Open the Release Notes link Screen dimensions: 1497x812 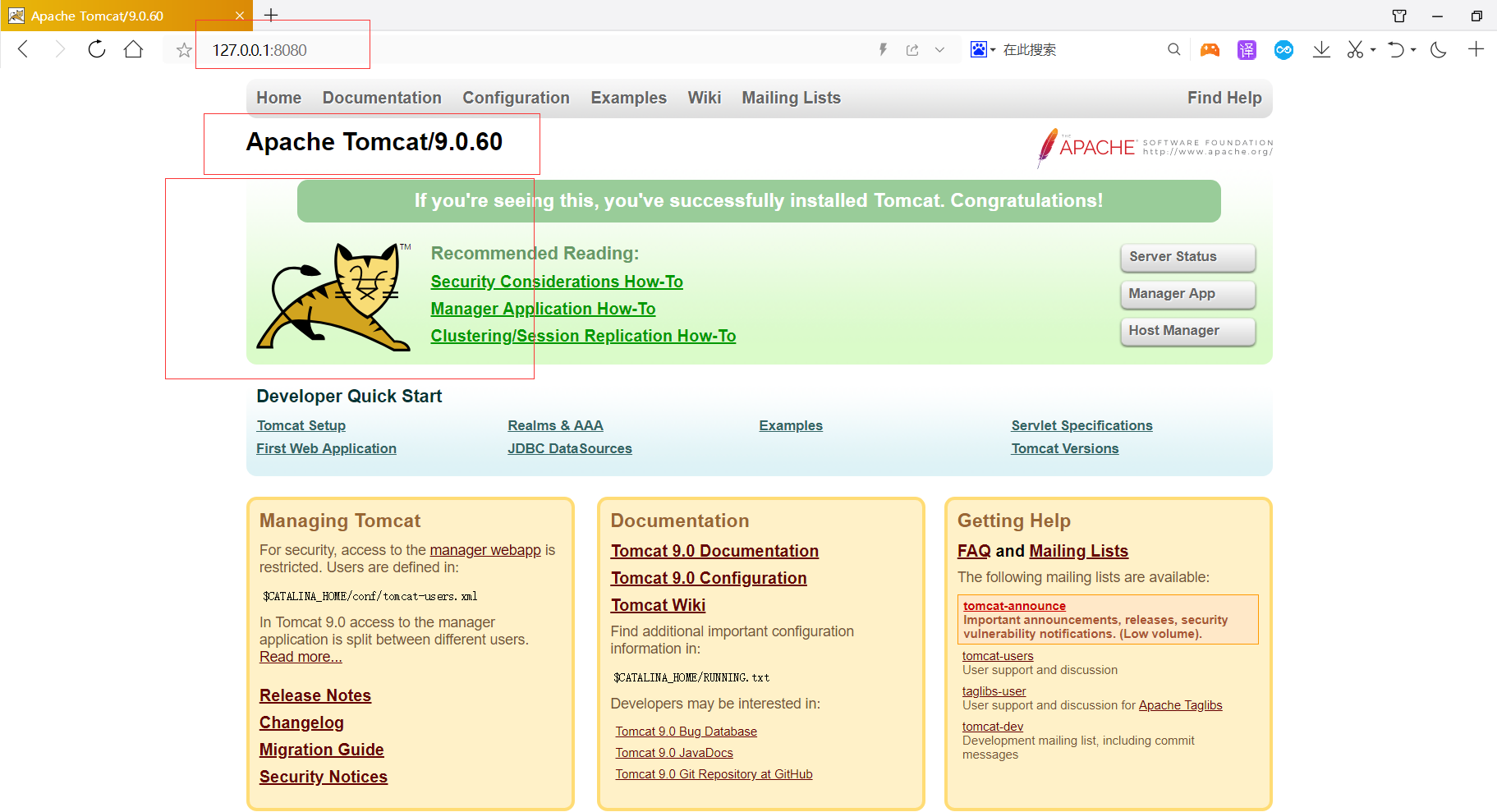pos(315,695)
